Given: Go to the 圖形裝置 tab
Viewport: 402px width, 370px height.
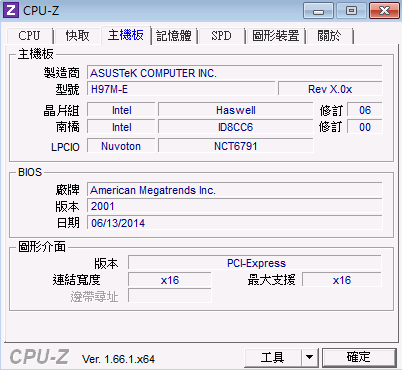Looking at the screenshot, I should [x=276, y=36].
